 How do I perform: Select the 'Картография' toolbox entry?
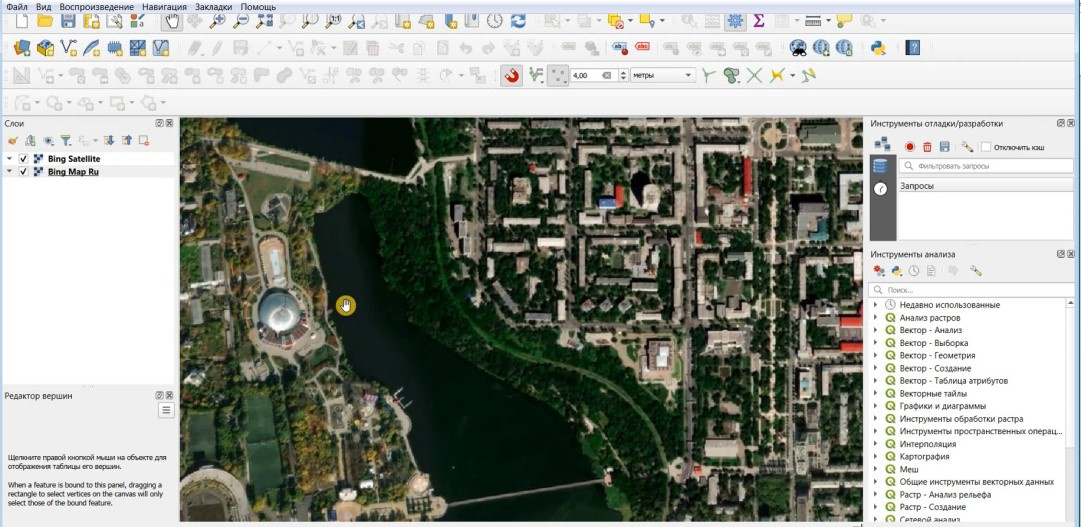(923, 457)
